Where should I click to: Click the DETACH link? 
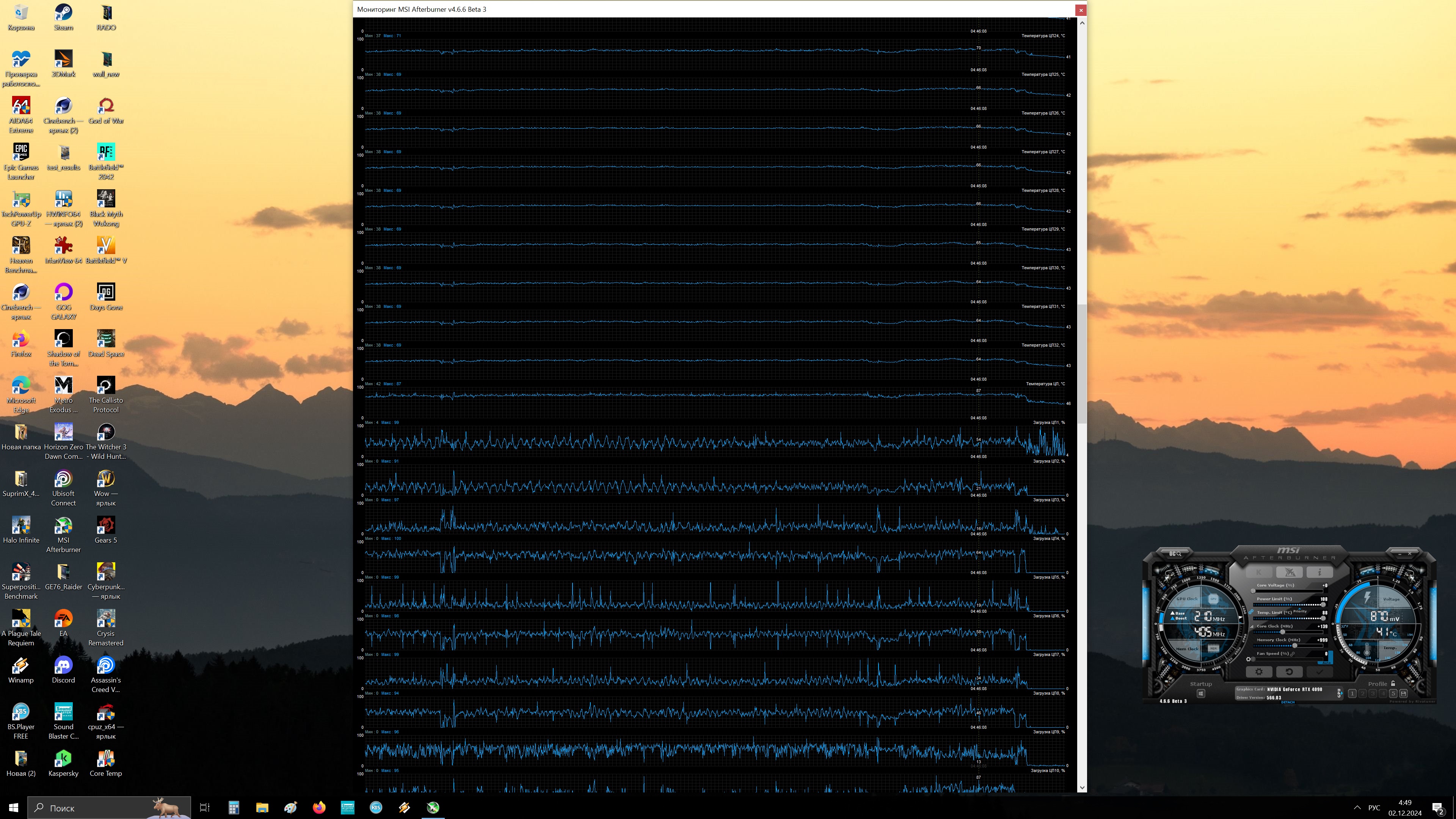coord(1288,702)
